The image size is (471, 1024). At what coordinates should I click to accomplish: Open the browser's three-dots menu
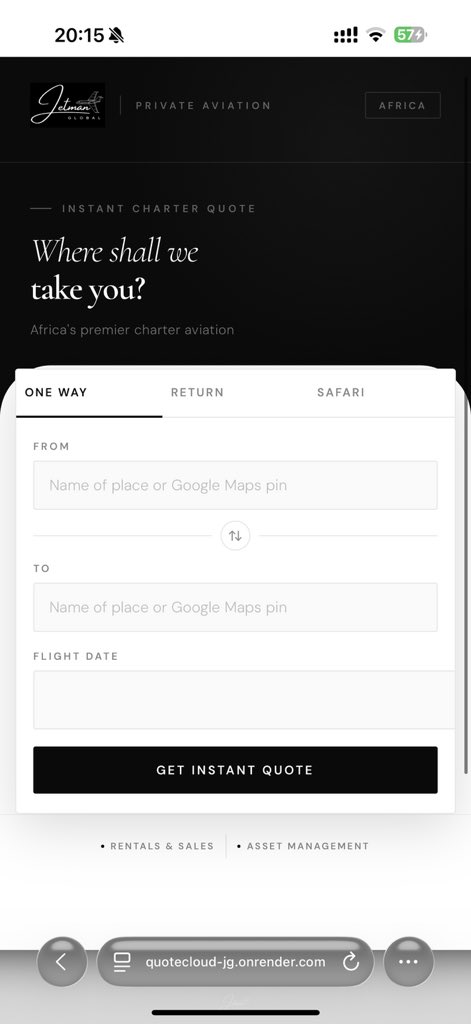tap(408, 961)
